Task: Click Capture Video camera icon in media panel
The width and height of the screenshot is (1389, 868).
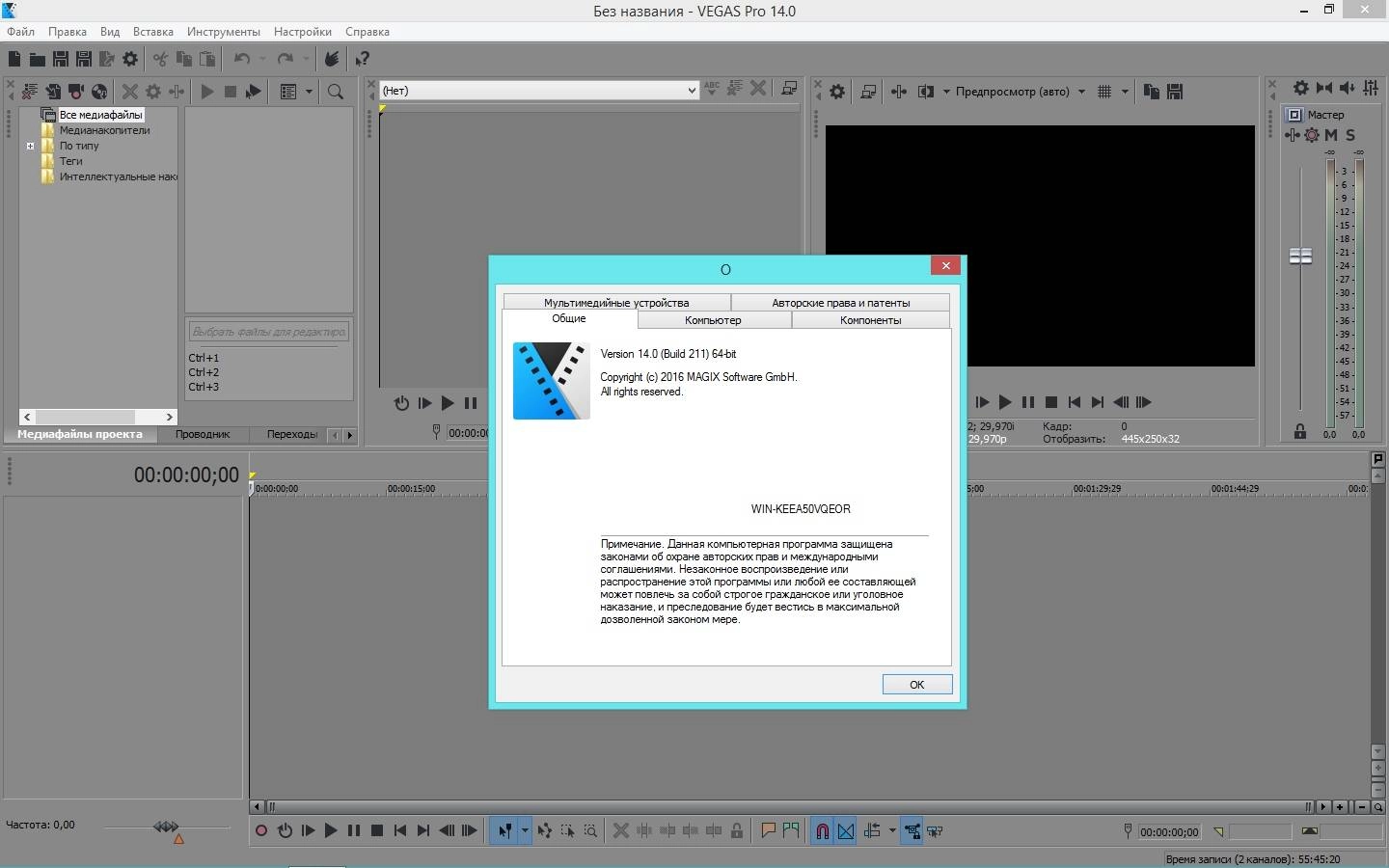Action: pos(75,92)
